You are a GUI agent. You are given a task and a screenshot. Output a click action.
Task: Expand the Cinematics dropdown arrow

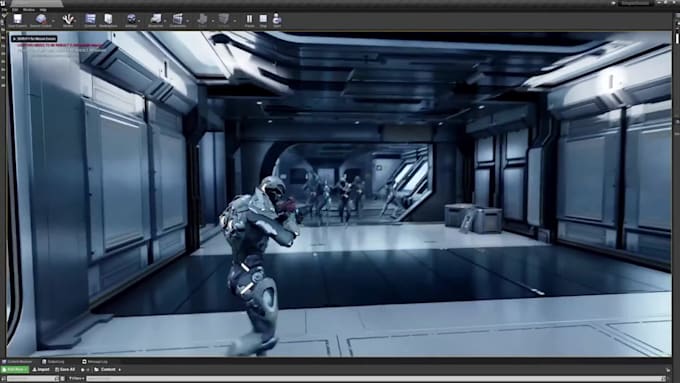click(187, 20)
